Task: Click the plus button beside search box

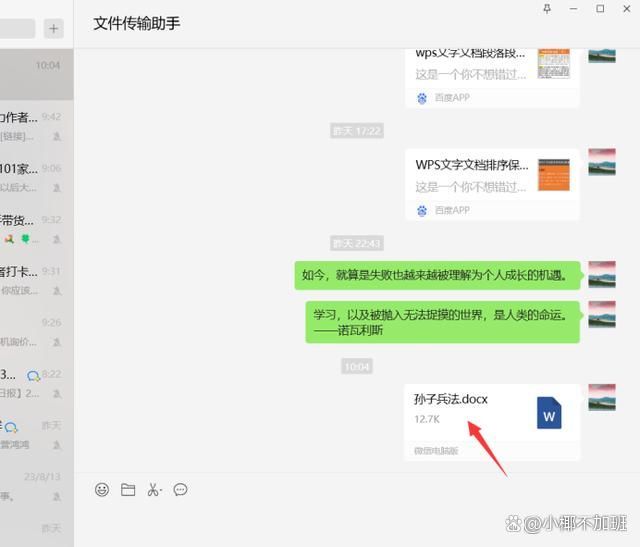Action: 53,29
